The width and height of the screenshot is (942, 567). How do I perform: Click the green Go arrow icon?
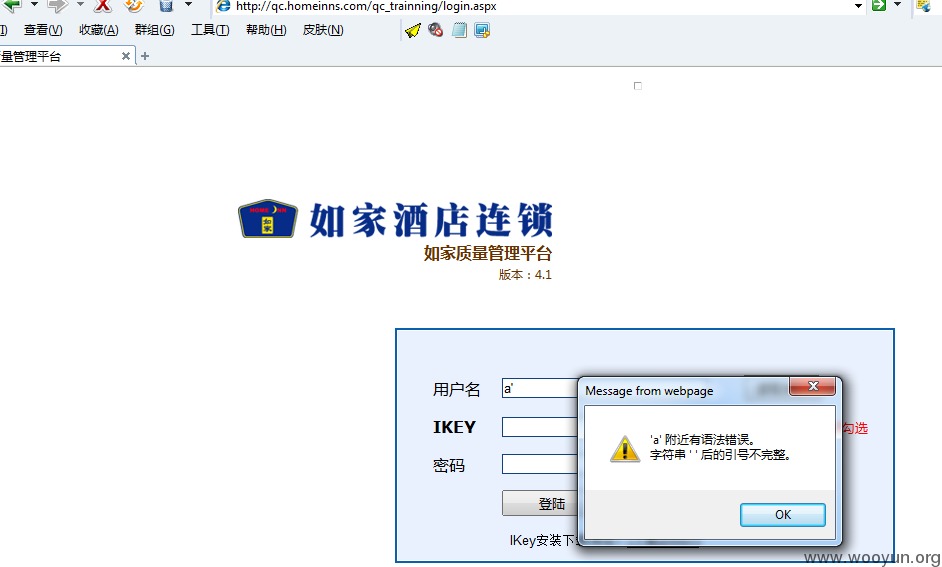[879, 5]
